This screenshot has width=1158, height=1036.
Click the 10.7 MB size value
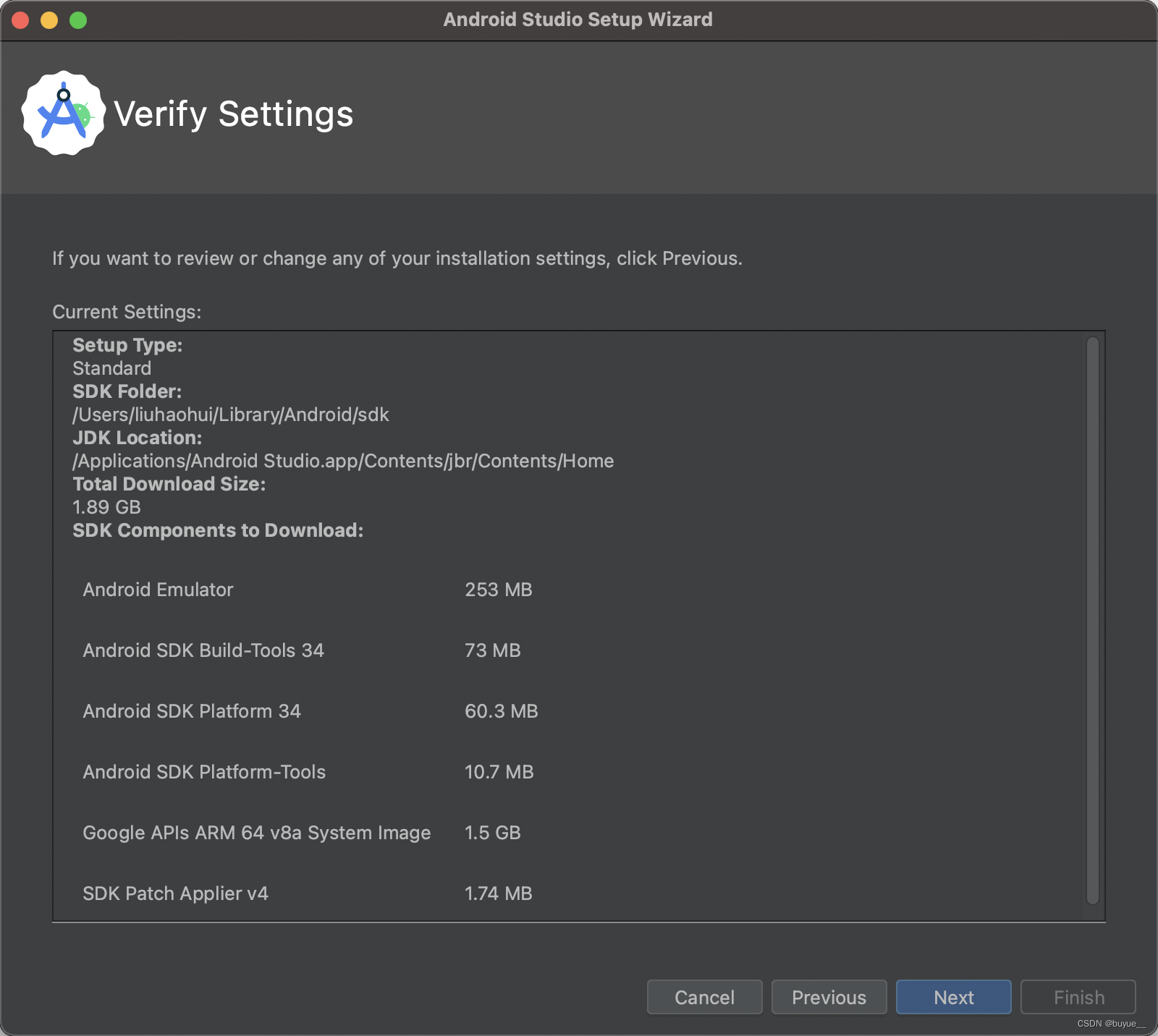(x=499, y=772)
